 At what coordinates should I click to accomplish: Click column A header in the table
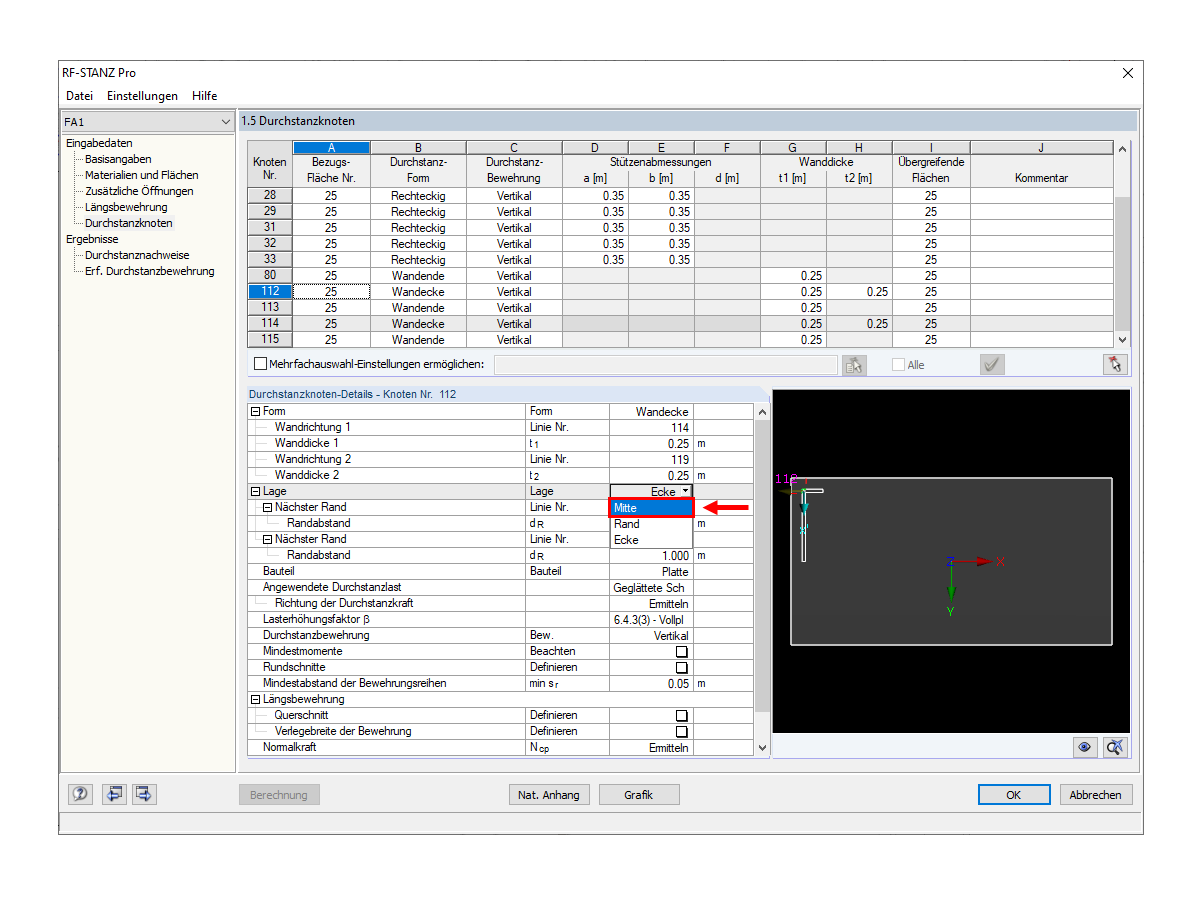[331, 148]
